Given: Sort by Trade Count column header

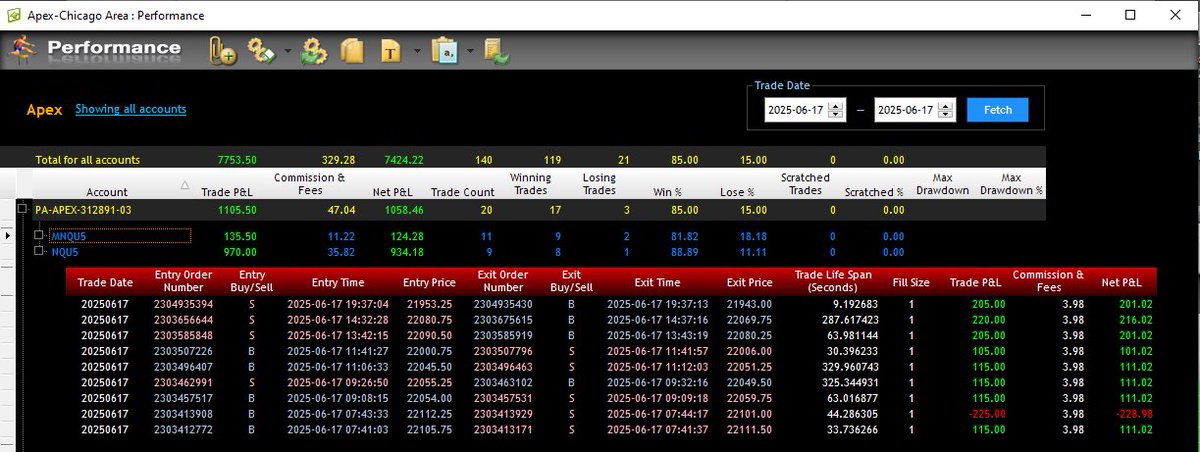Looking at the screenshot, I should point(462,192).
